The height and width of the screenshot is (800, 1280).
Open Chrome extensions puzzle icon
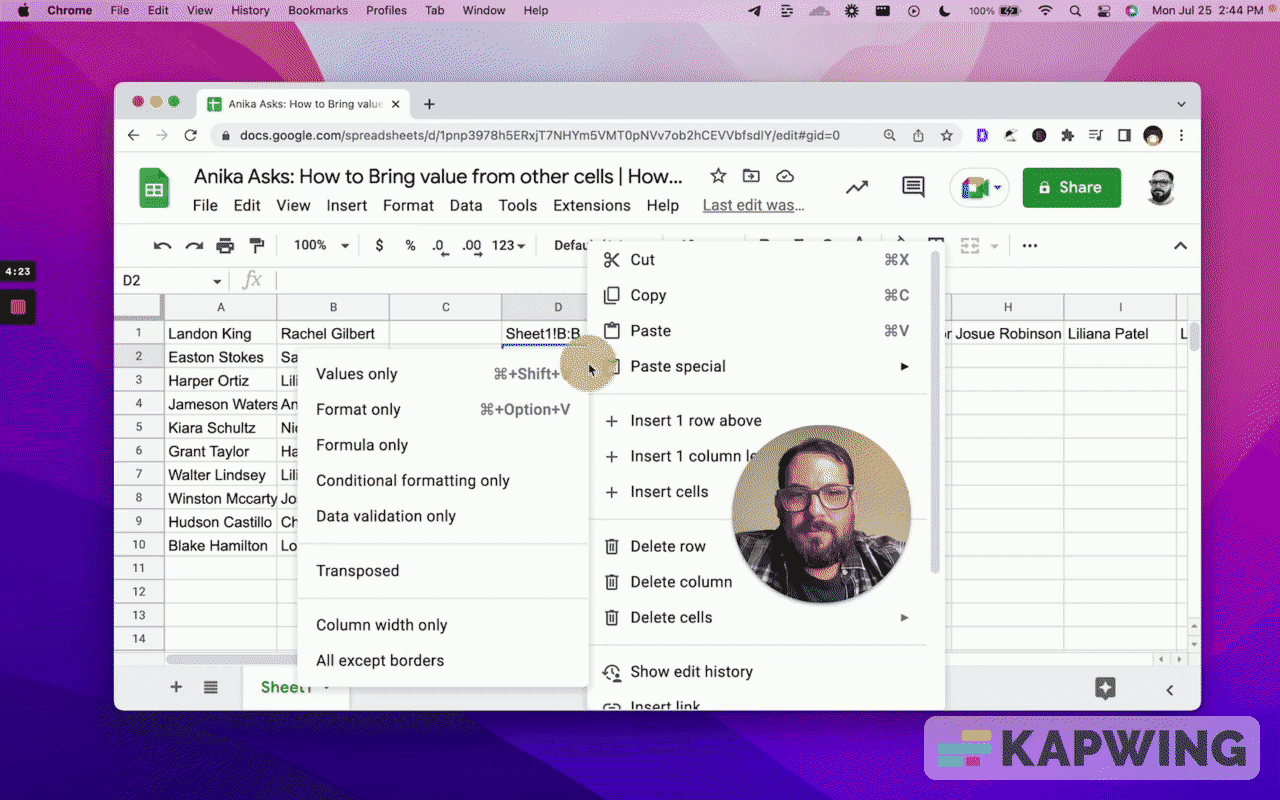(1067, 135)
